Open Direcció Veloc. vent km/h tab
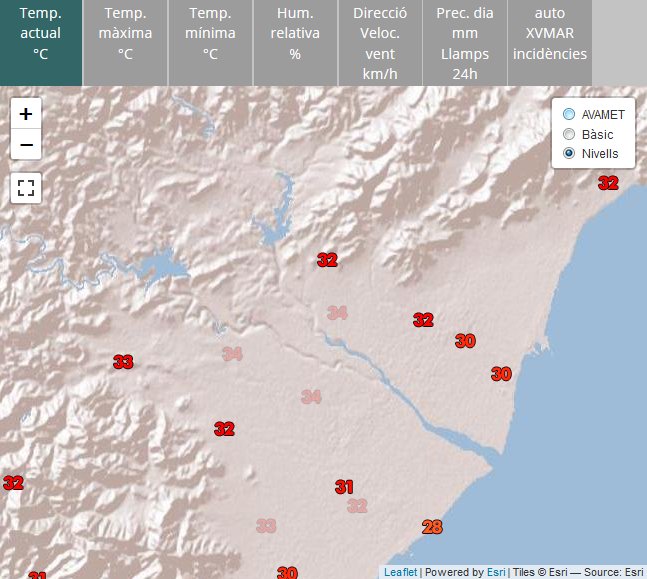The height and width of the screenshot is (579, 647). coord(380,43)
